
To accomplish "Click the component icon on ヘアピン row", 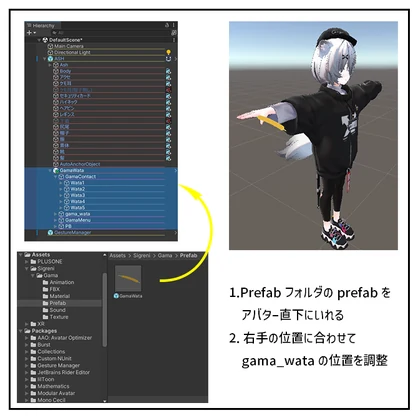I will pos(168,108).
